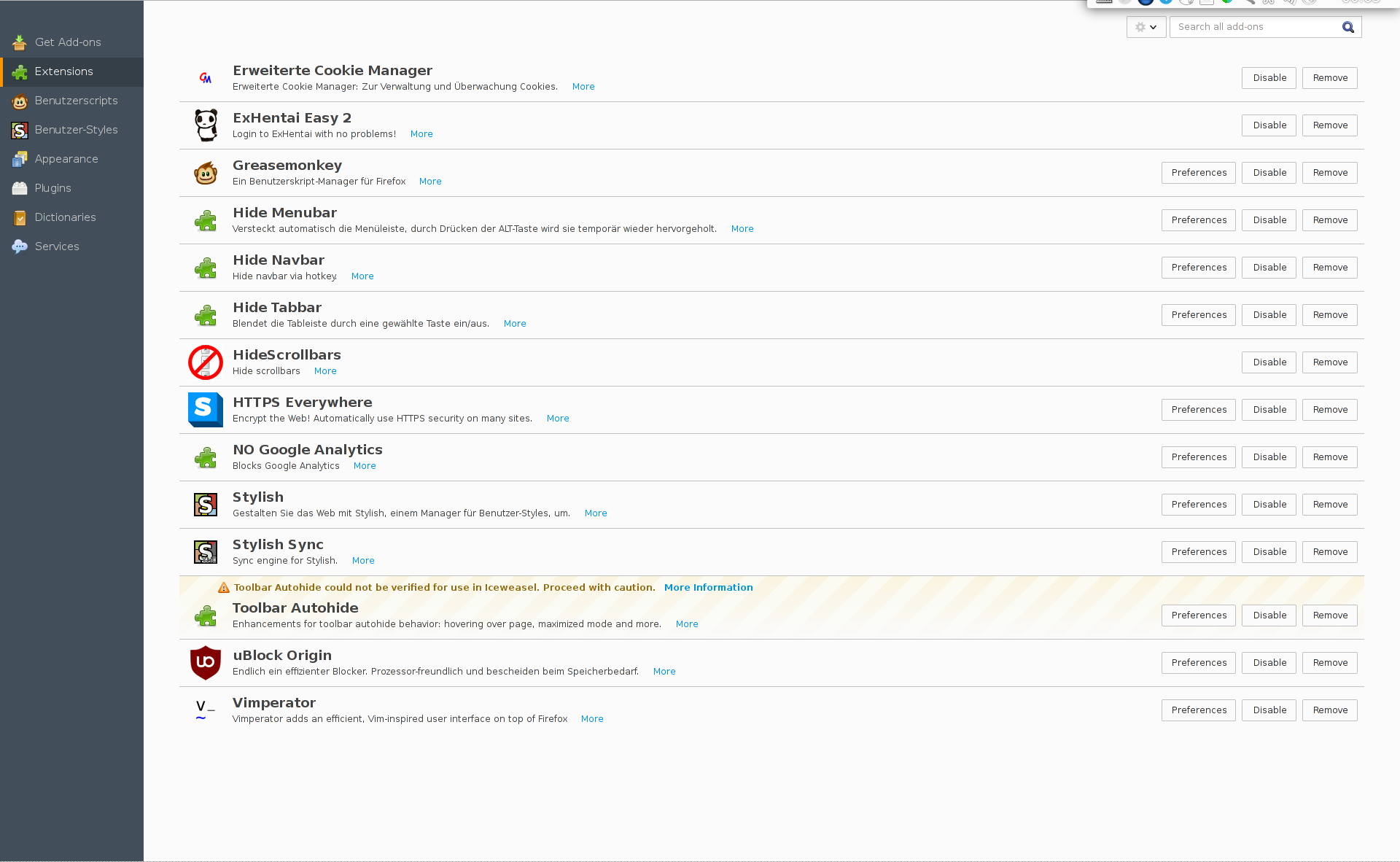Image resolution: width=1400 pixels, height=862 pixels.
Task: Click the NO Google Analytics puzzle icon
Action: pyautogui.click(x=206, y=457)
